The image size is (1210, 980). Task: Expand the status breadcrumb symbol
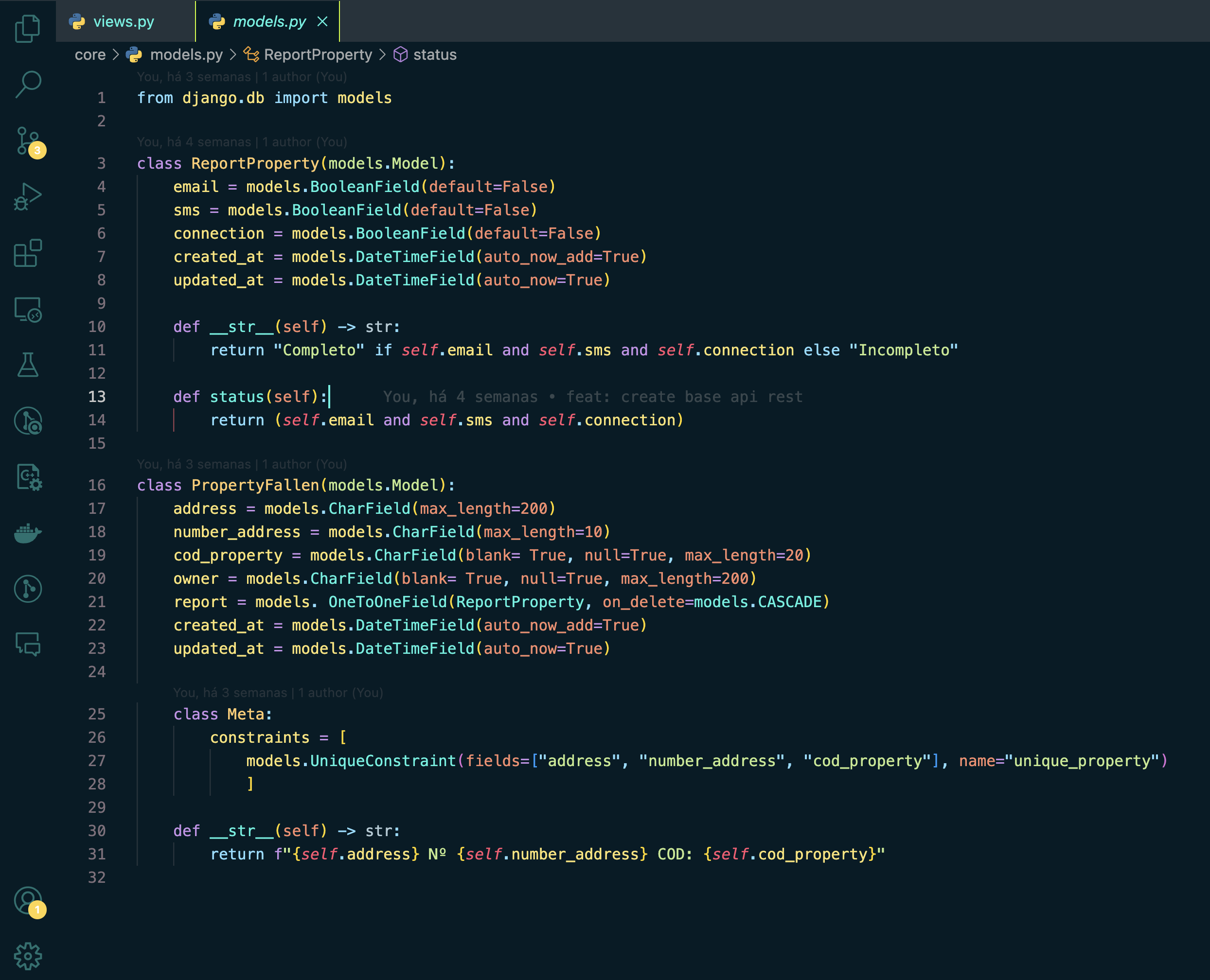pyautogui.click(x=434, y=55)
